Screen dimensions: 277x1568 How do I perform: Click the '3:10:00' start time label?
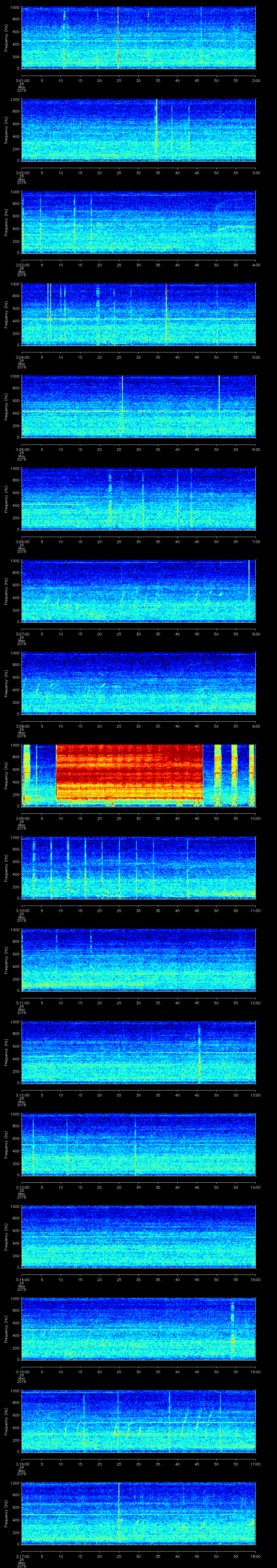point(22,910)
